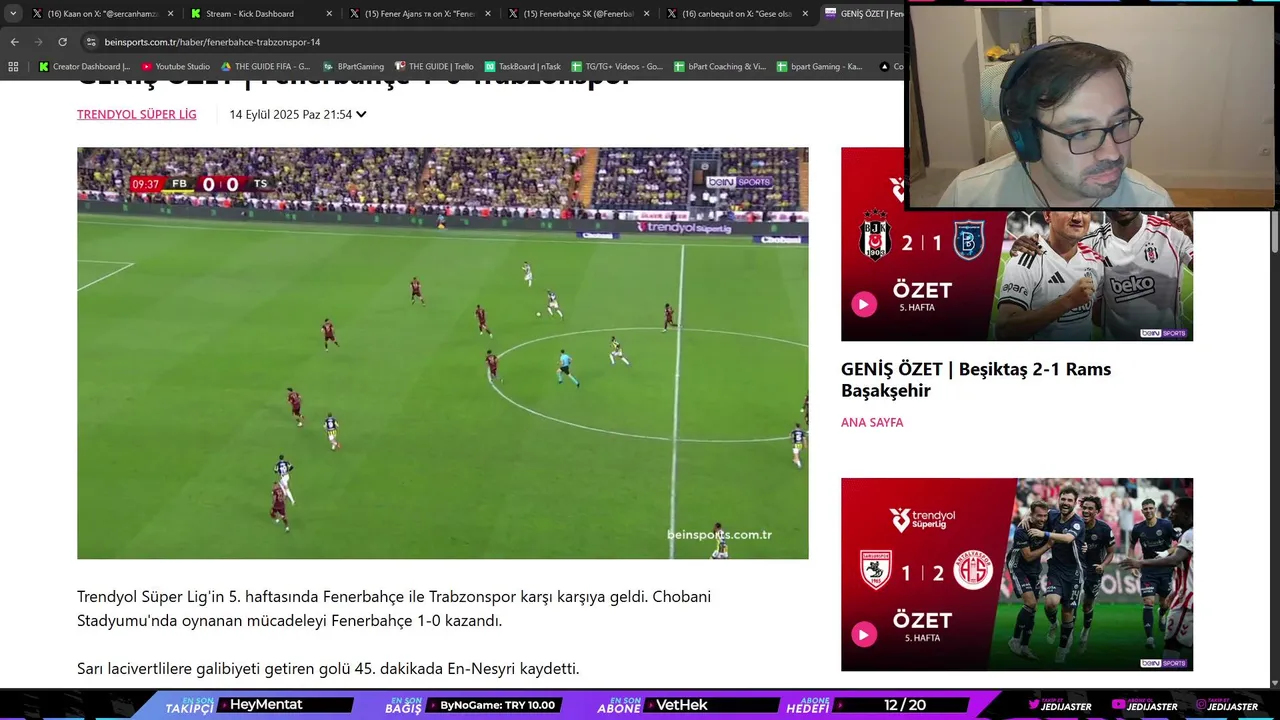Viewport: 1280px width, 720px height.
Task: Click the Twitter JEDIJASTER icon in overlay
Action: pos(1034,706)
